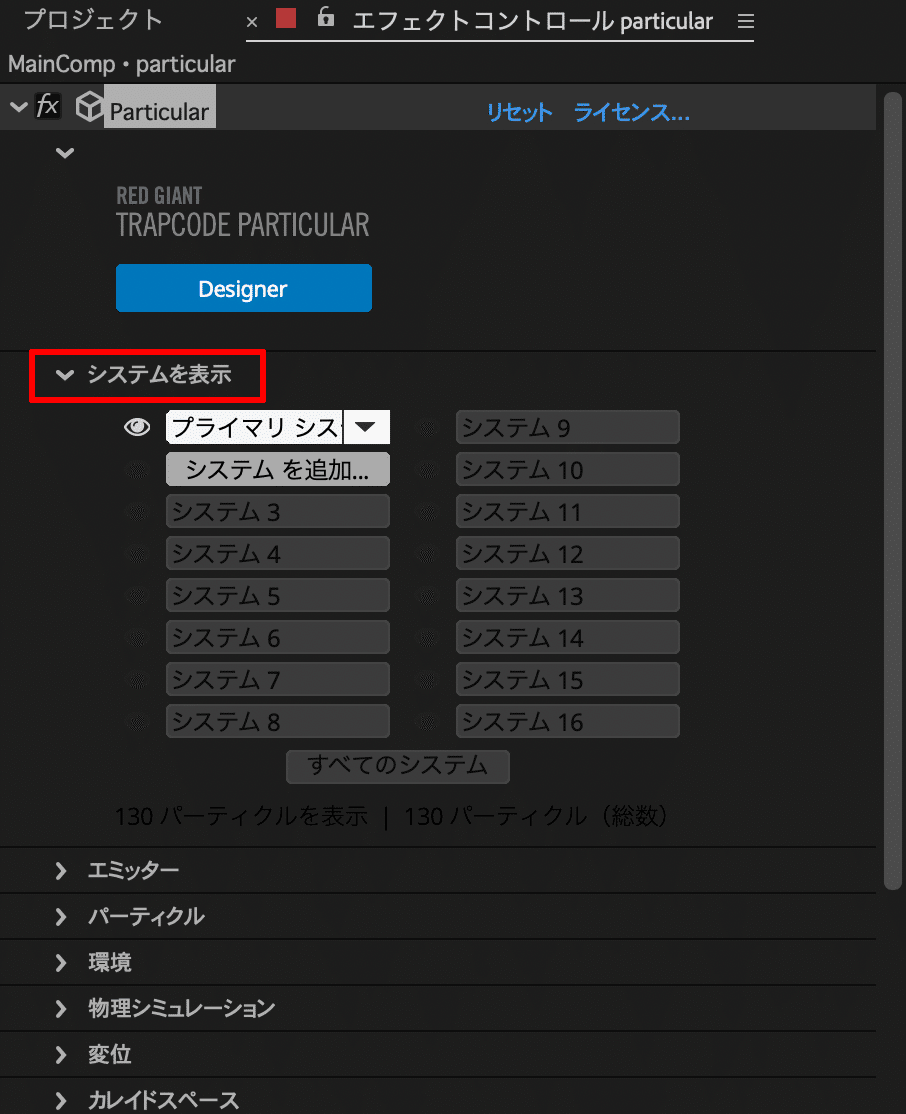Switch to the プロジェクト tab
The image size is (906, 1114).
point(94,19)
